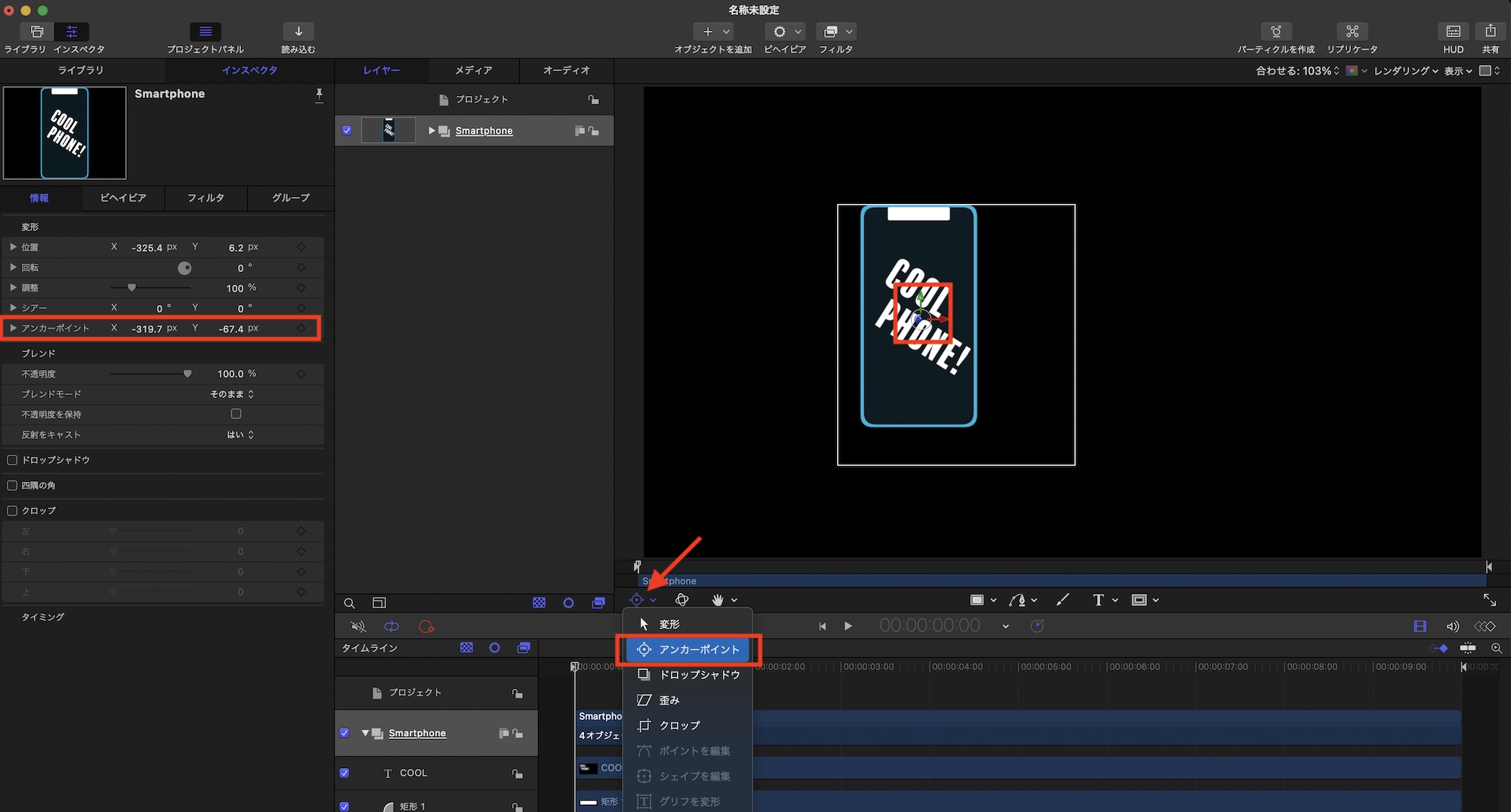The width and height of the screenshot is (1511, 812).
Task: Click the record animation button
Action: 426,627
